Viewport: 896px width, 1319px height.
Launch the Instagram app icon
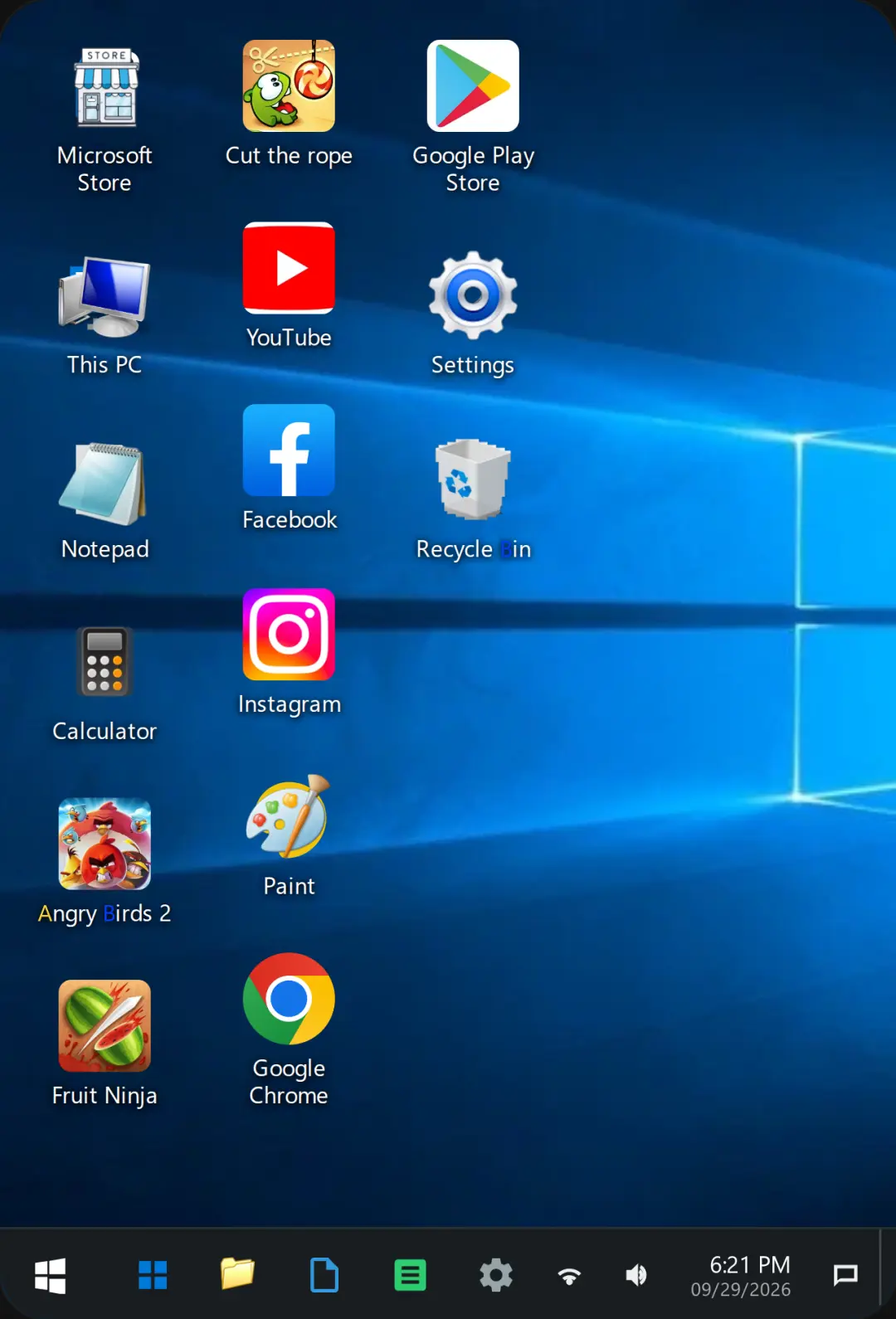pyautogui.click(x=289, y=635)
